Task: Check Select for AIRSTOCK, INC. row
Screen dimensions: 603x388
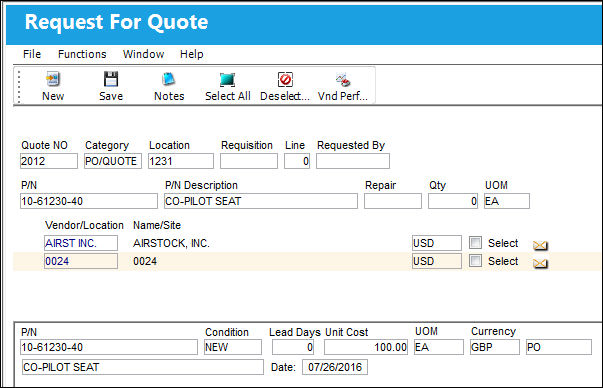Action: [475, 243]
